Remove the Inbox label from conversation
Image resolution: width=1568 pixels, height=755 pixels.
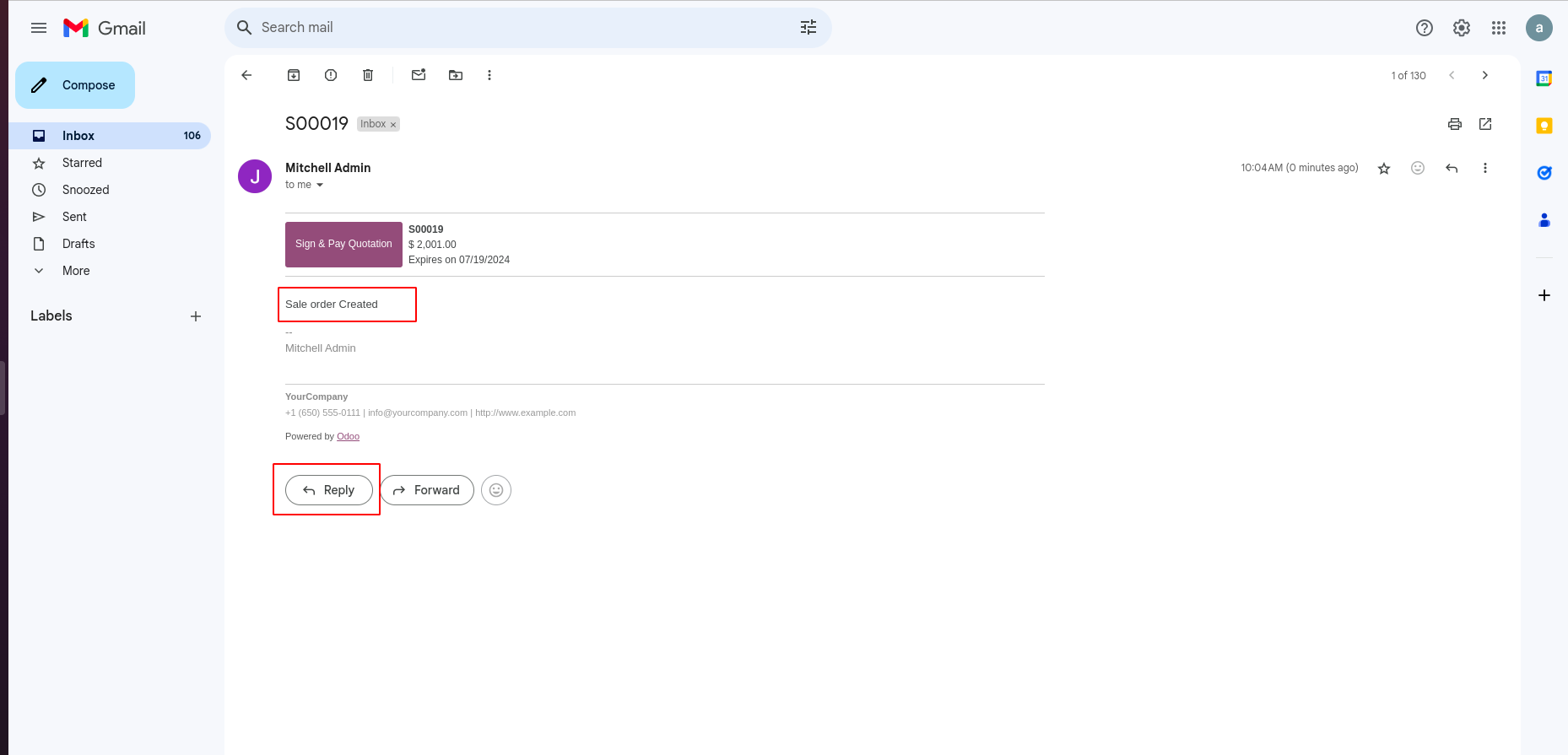coord(393,125)
